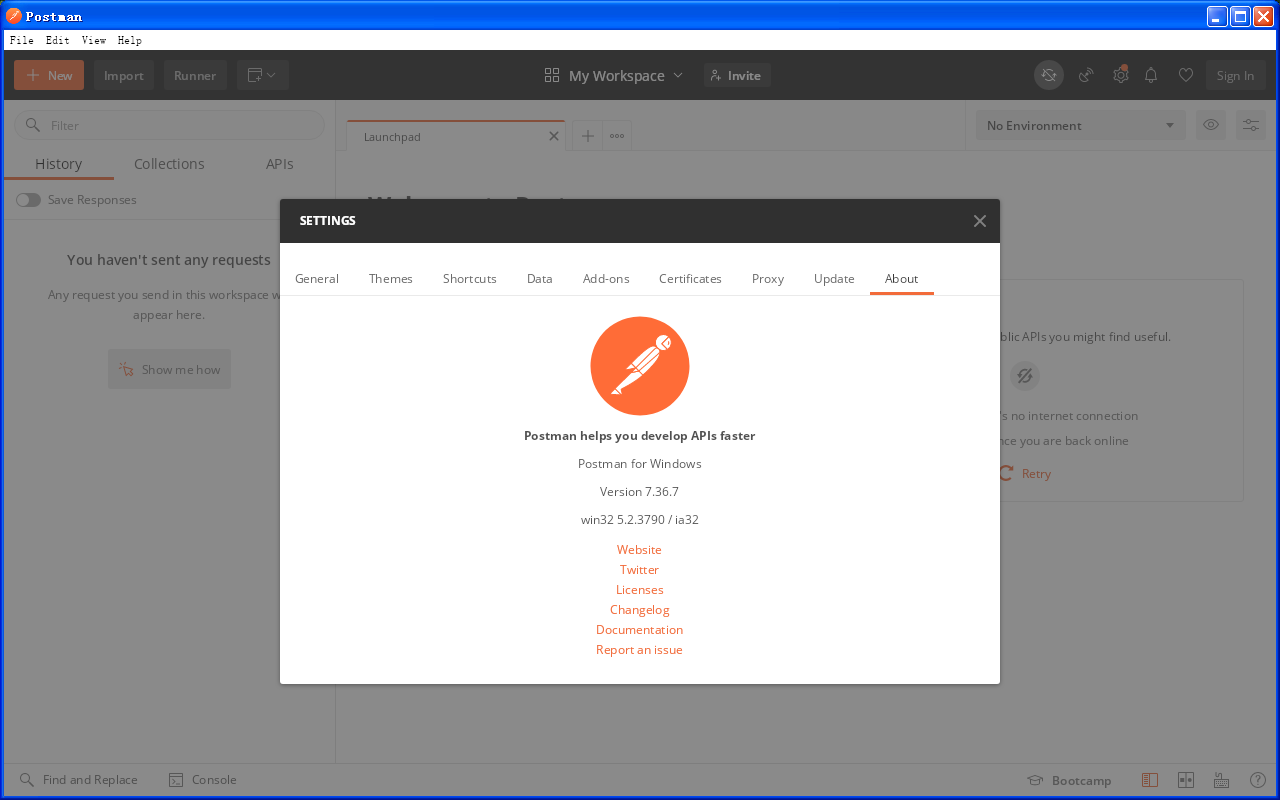
Task: Open the Shortcuts tab
Action: tap(470, 279)
